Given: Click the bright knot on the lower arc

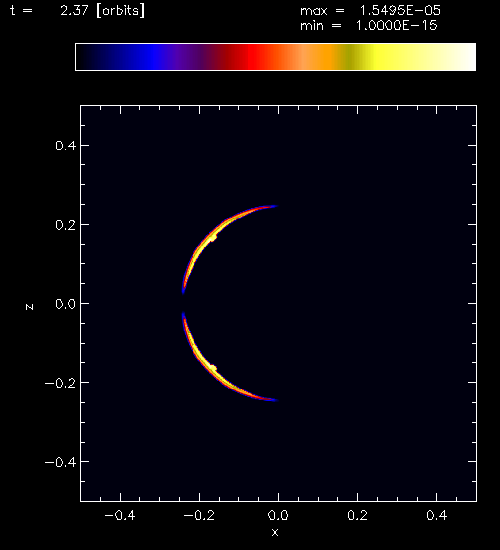Looking at the screenshot, I should point(213,368).
